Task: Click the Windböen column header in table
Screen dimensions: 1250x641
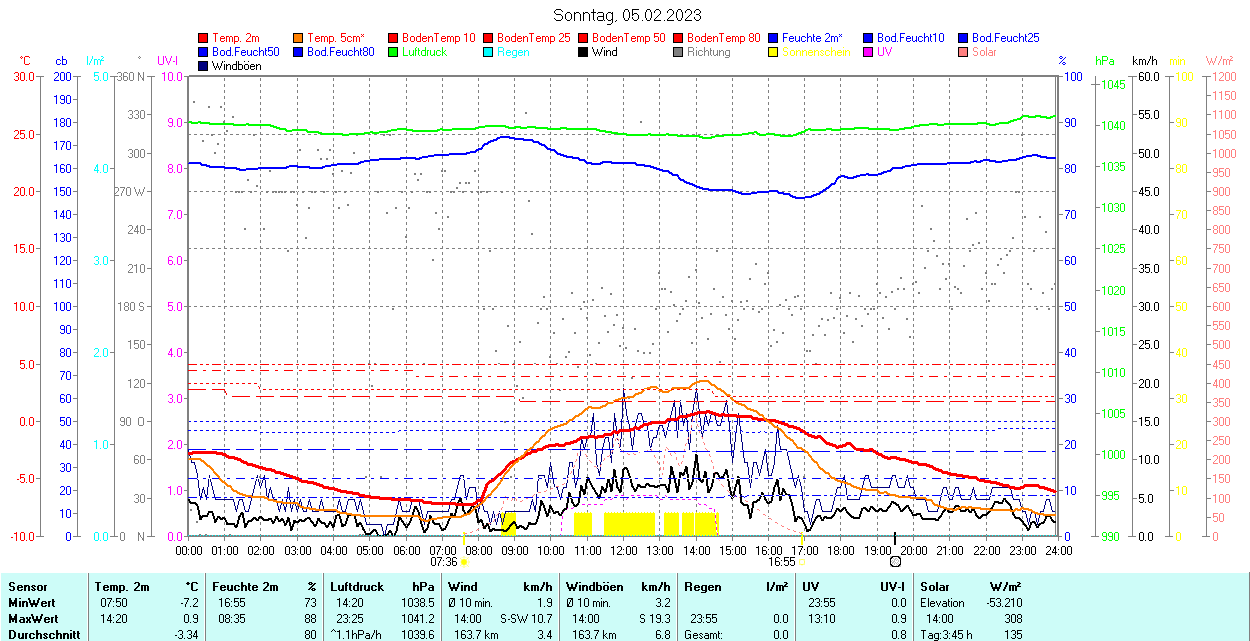Action: click(x=594, y=587)
